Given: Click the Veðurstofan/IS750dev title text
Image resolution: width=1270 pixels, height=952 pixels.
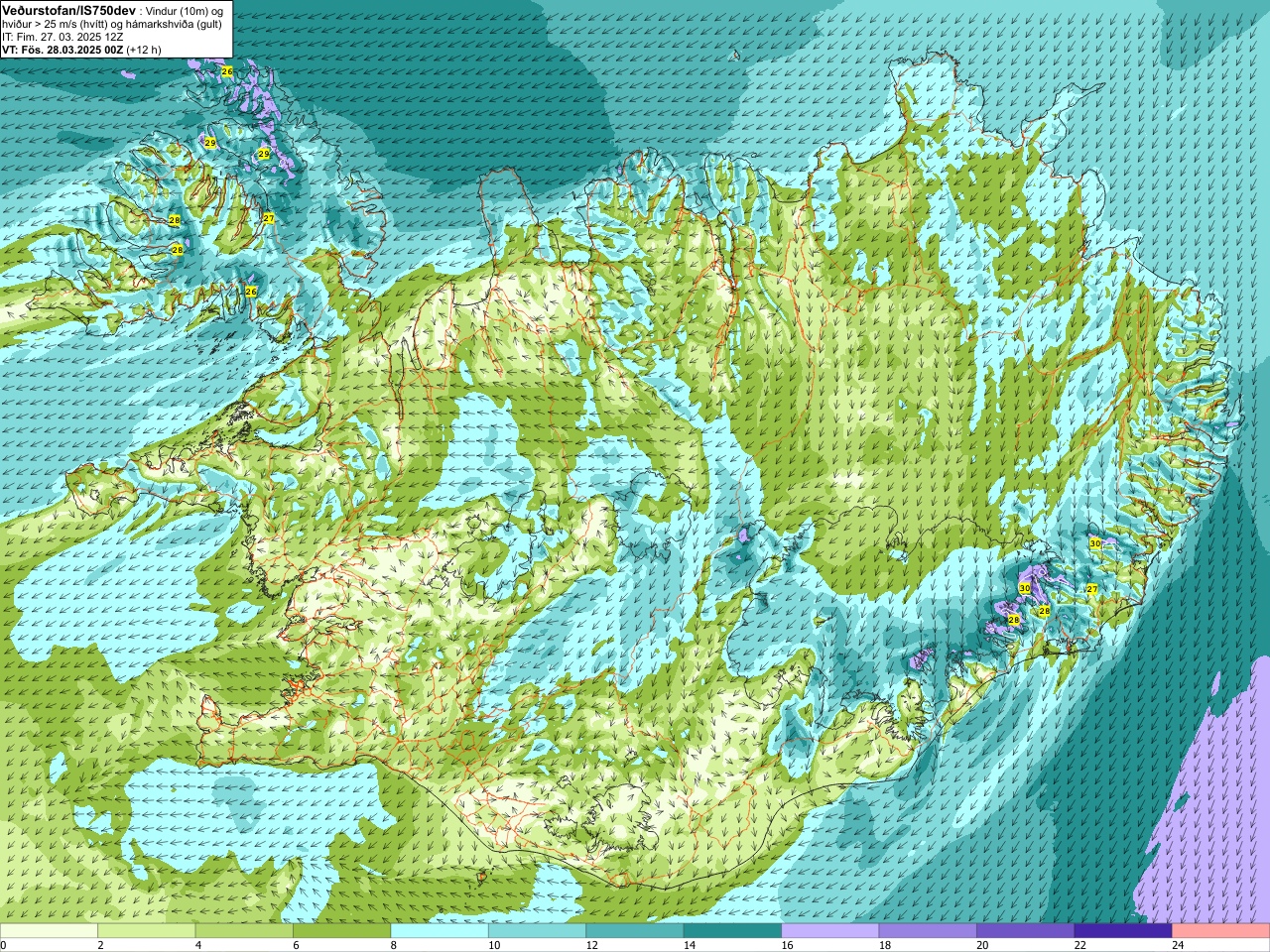Looking at the screenshot, I should pos(67,9).
